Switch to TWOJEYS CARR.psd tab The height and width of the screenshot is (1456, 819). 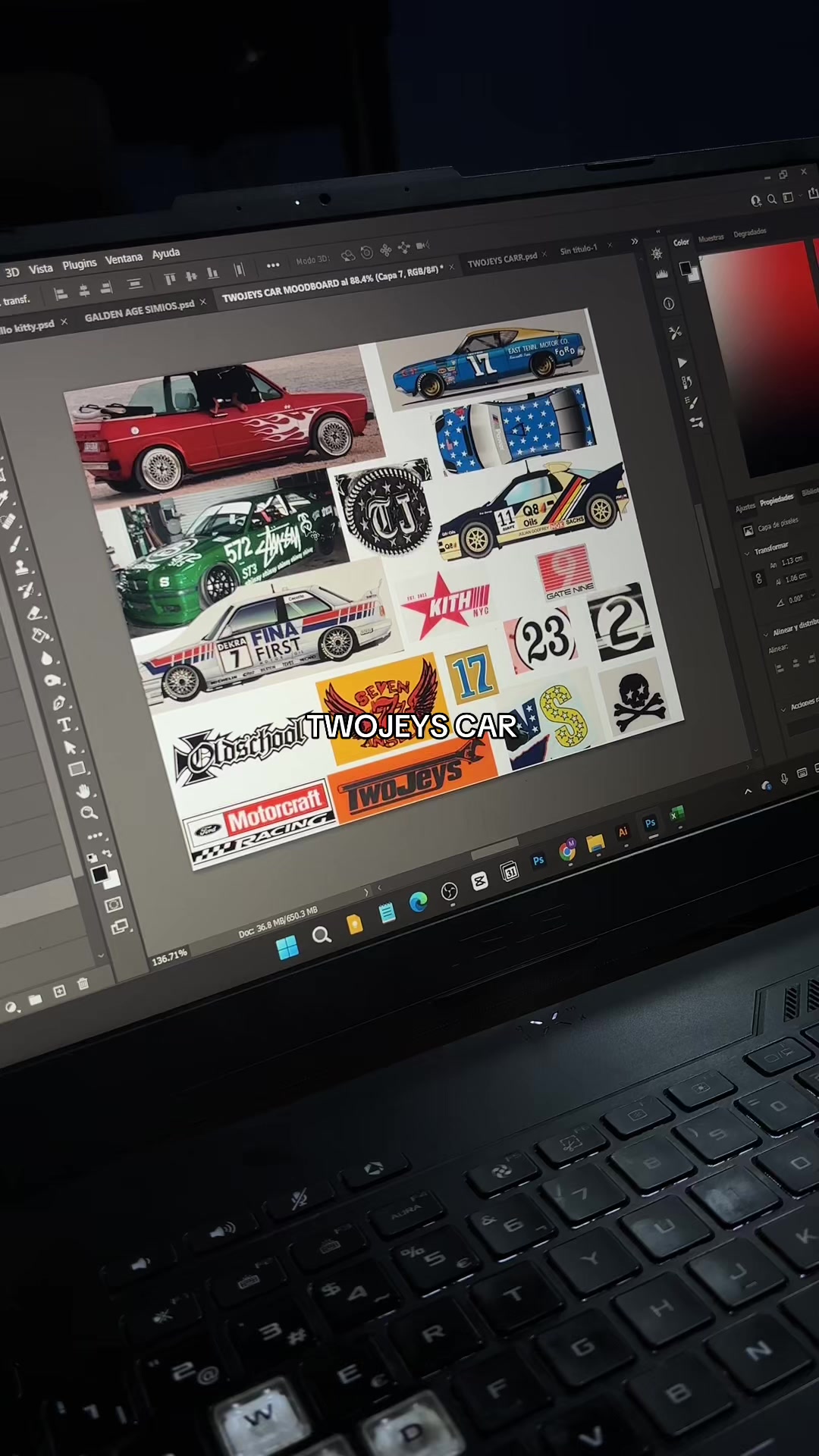[x=502, y=259]
